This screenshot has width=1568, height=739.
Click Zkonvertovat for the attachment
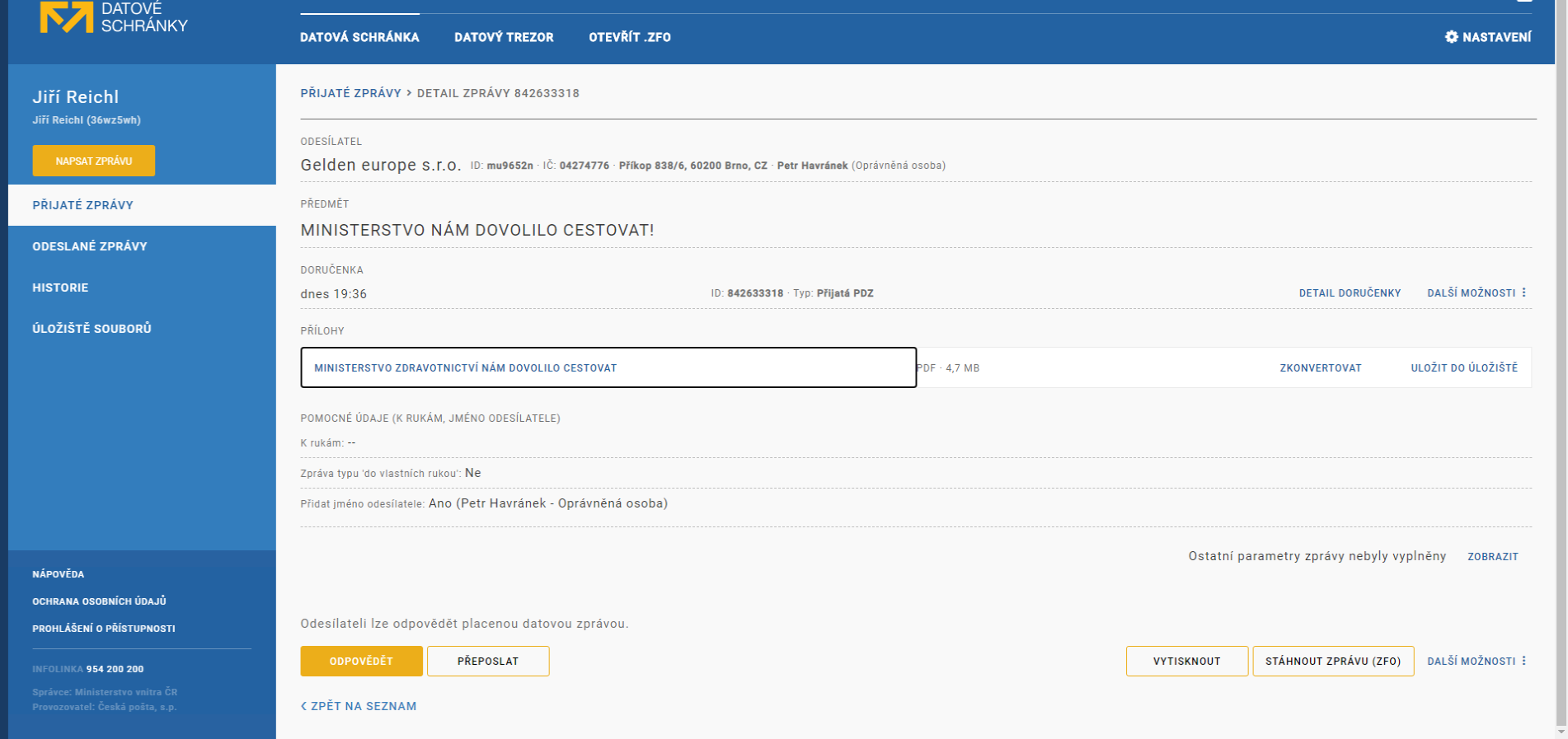point(1320,368)
